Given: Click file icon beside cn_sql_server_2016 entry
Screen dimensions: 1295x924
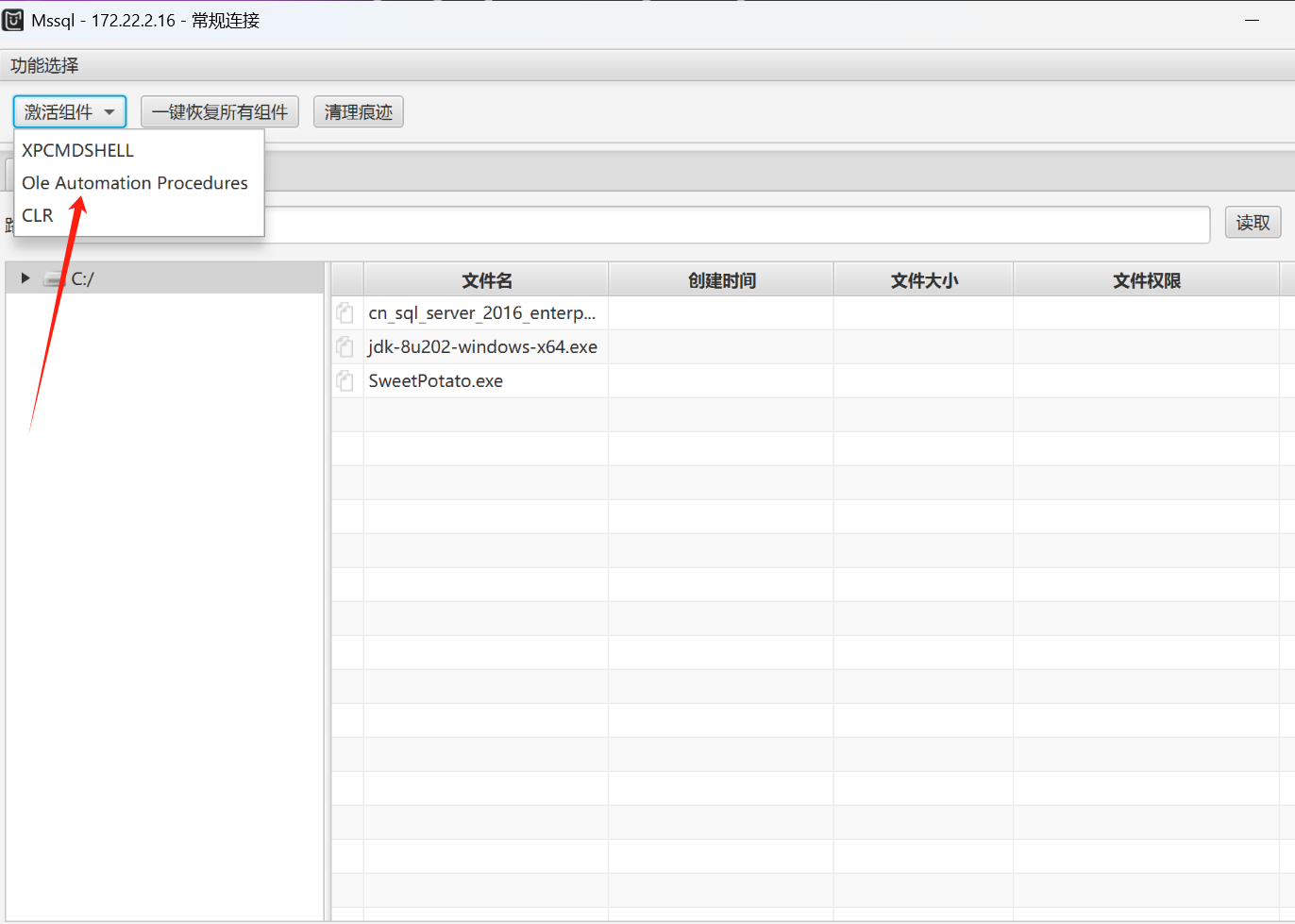Looking at the screenshot, I should (345, 313).
